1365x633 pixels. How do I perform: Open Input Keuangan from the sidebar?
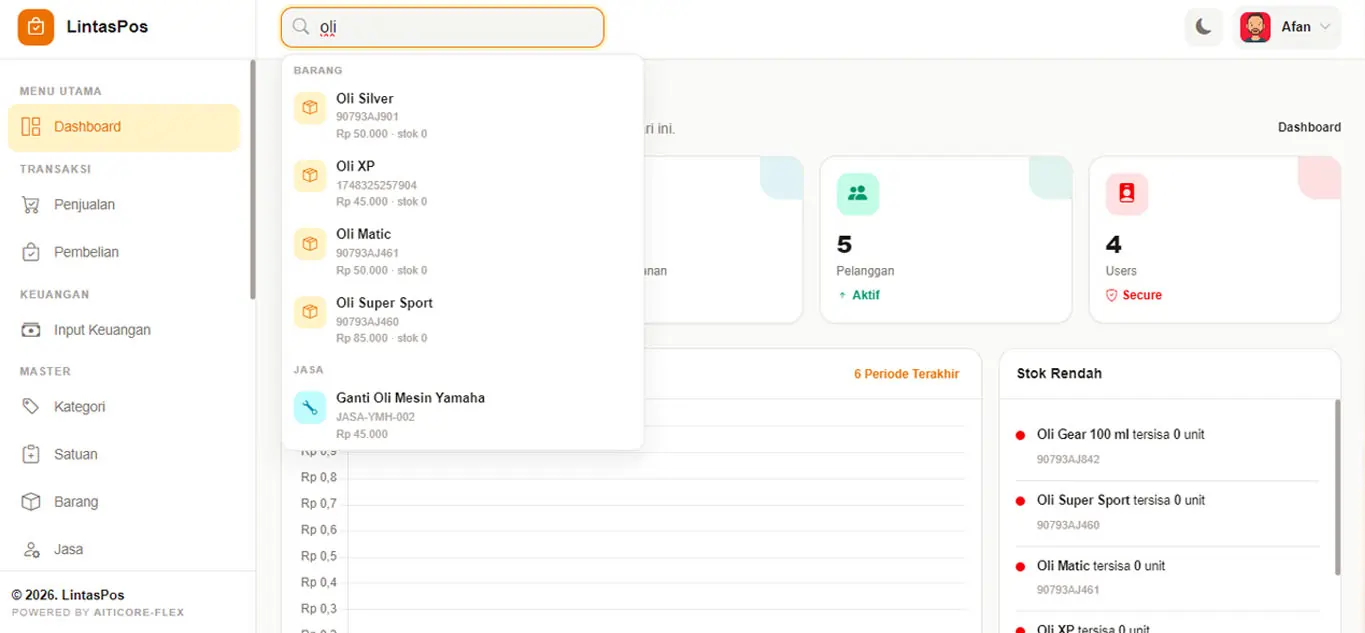pyautogui.click(x=102, y=330)
